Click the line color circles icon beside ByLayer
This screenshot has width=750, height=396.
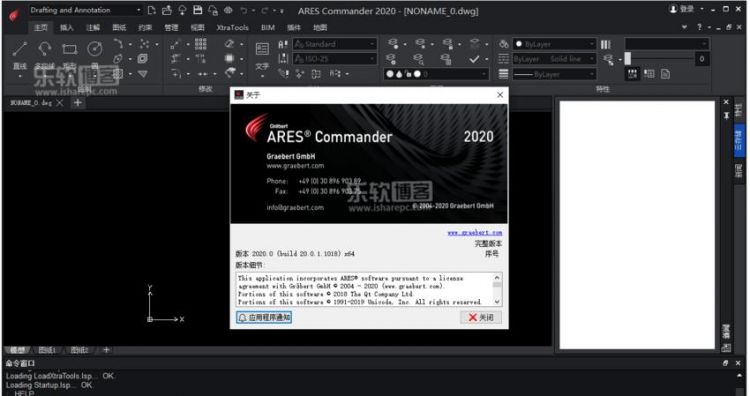(504, 44)
